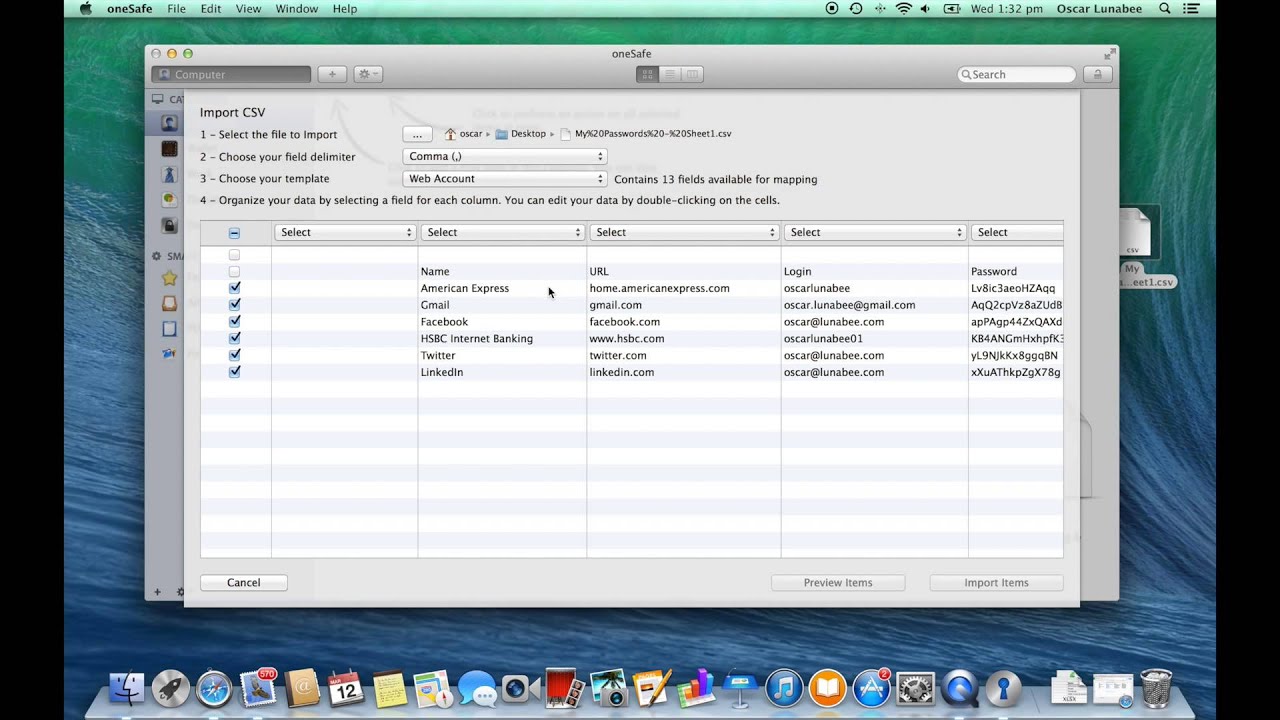Open Wi-Fi status menu in menu bar
Image resolution: width=1280 pixels, height=720 pixels.
[x=903, y=9]
